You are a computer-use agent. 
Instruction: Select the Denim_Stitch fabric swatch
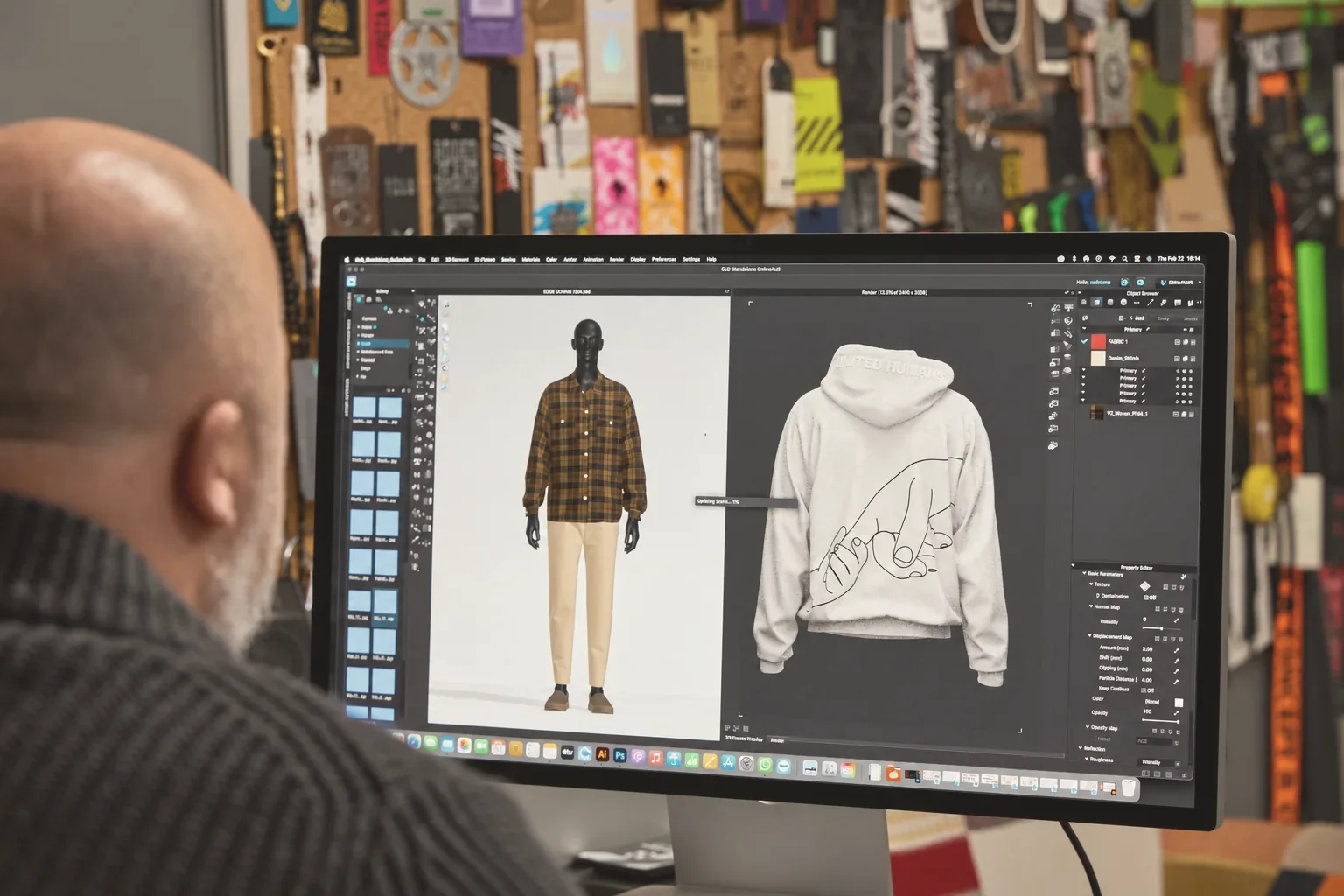coord(1098,358)
